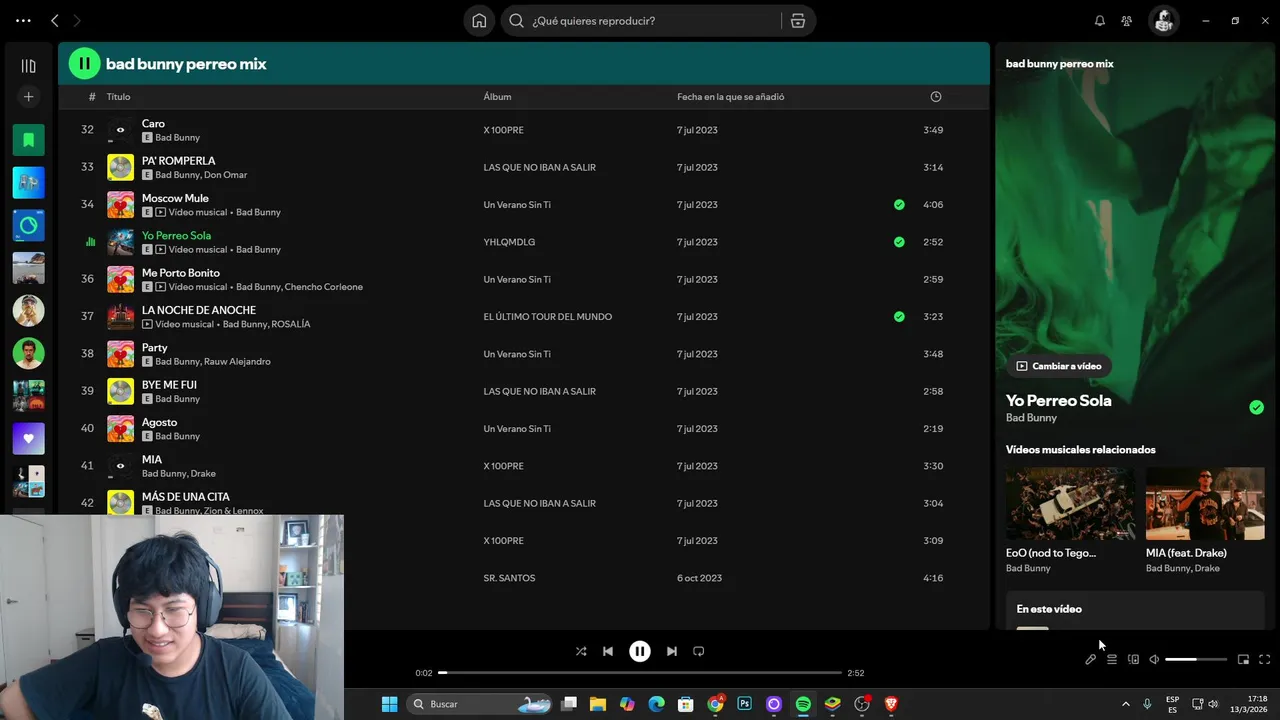The width and height of the screenshot is (1280, 720).
Task: Enter full screen mode icon
Action: point(1264,660)
